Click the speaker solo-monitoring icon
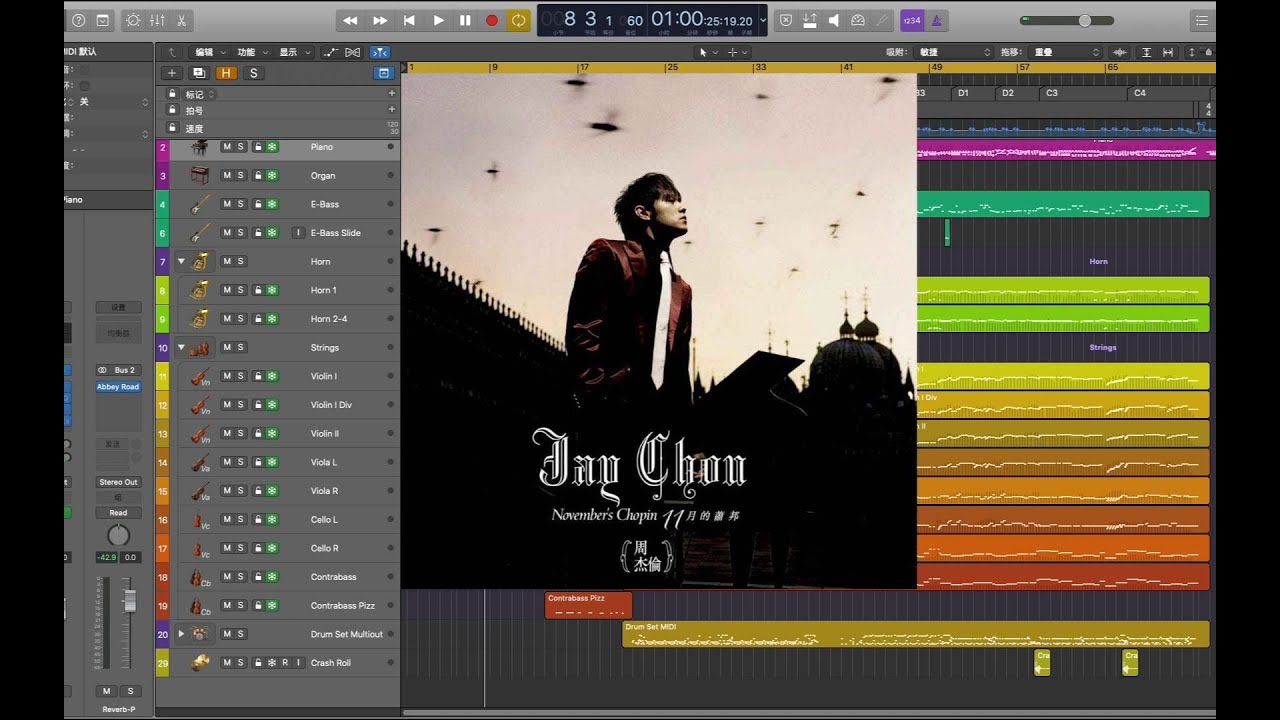 (833, 20)
